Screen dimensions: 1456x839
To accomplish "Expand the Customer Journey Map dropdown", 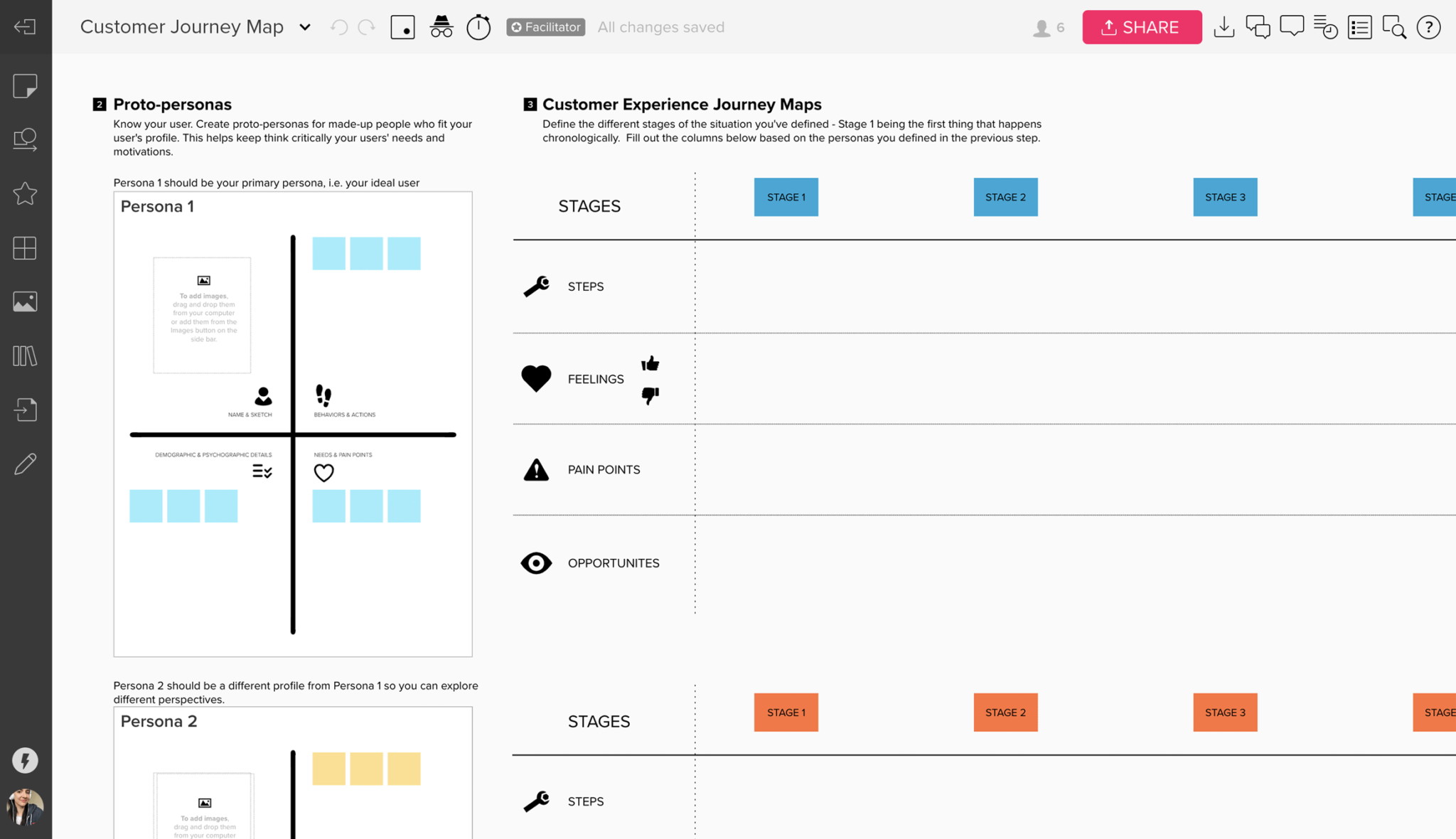I will click(x=304, y=27).
